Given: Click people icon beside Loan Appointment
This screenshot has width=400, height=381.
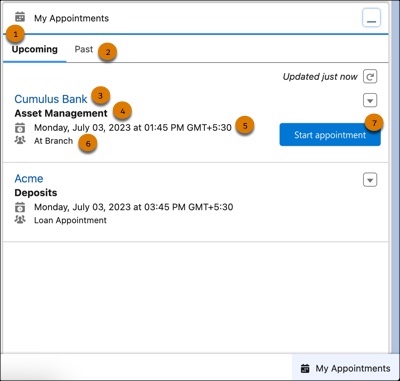Looking at the screenshot, I should pos(20,220).
